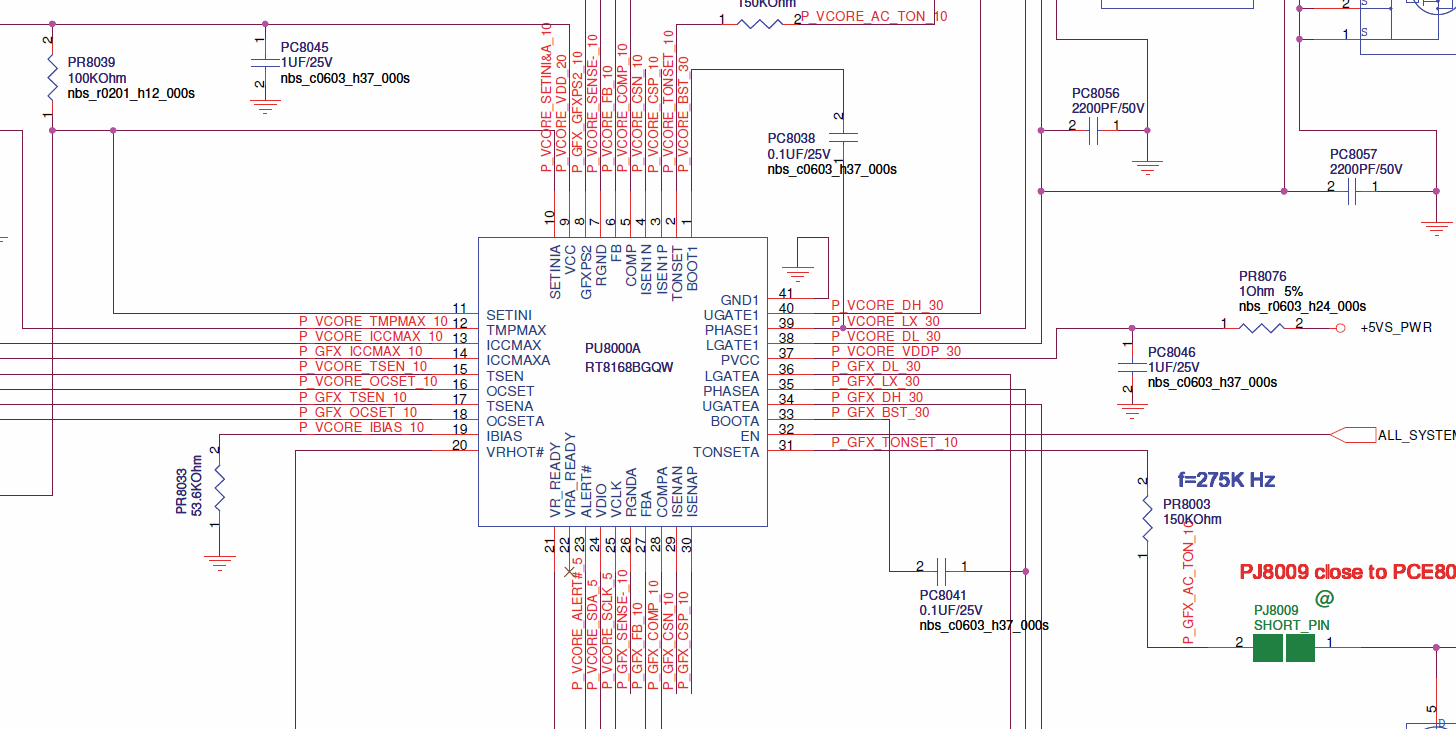
Task: Click the PR8039 reference label
Action: point(91,62)
